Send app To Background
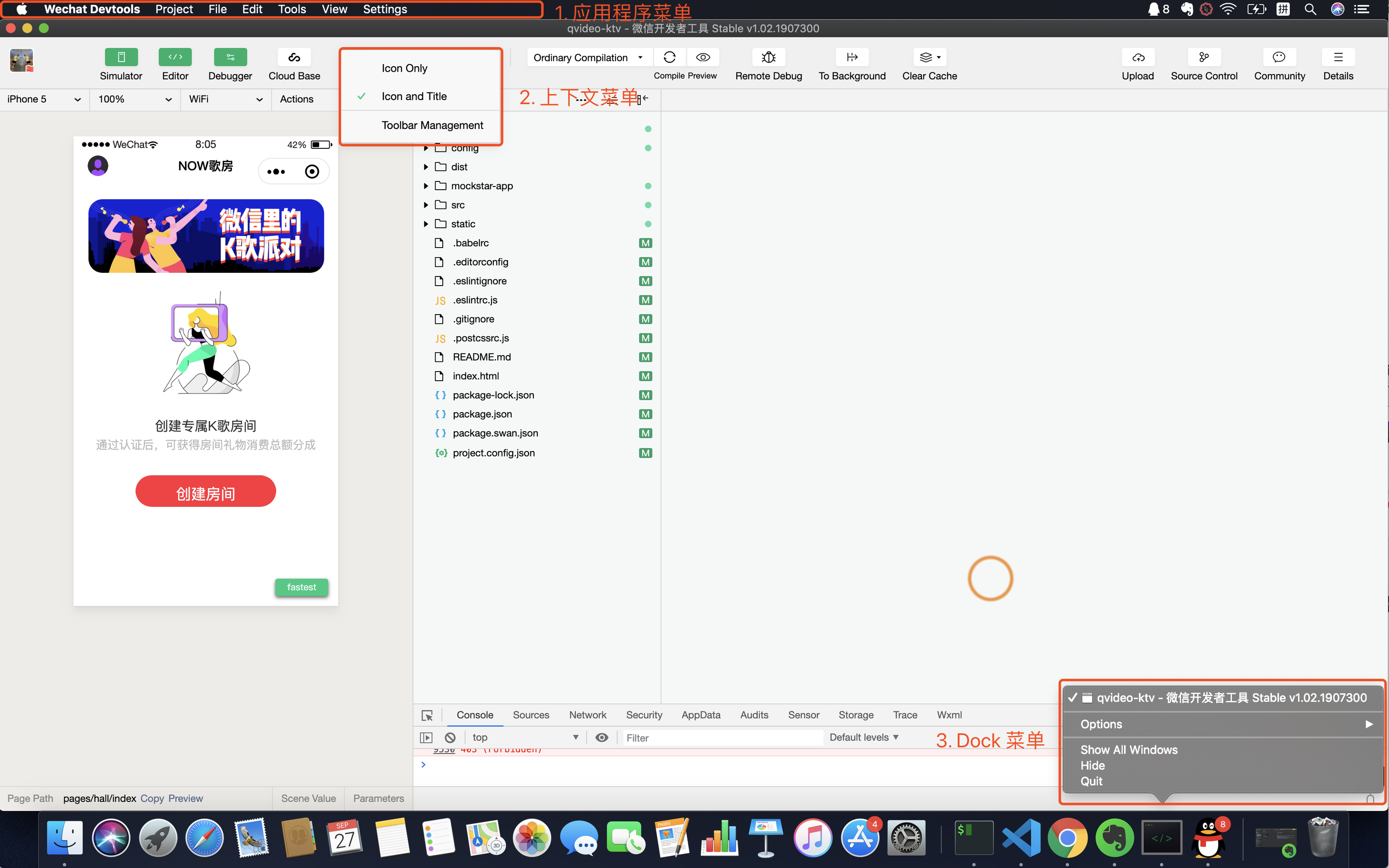The image size is (1389, 868). click(x=852, y=57)
